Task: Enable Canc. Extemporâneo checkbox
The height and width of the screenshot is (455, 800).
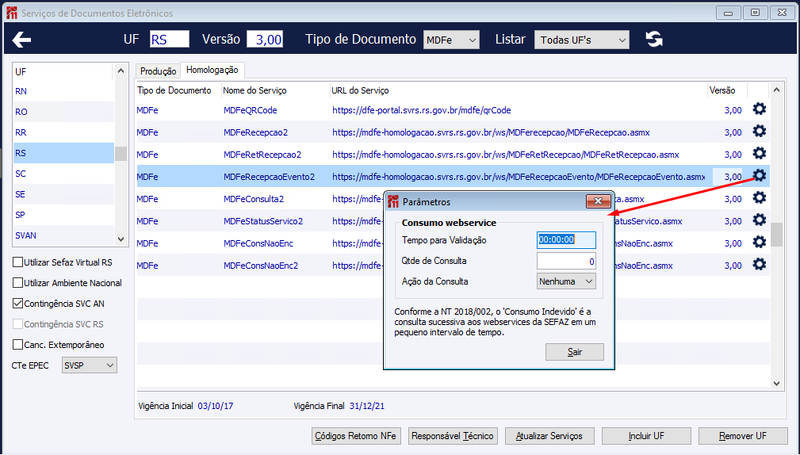Action: coord(18,345)
